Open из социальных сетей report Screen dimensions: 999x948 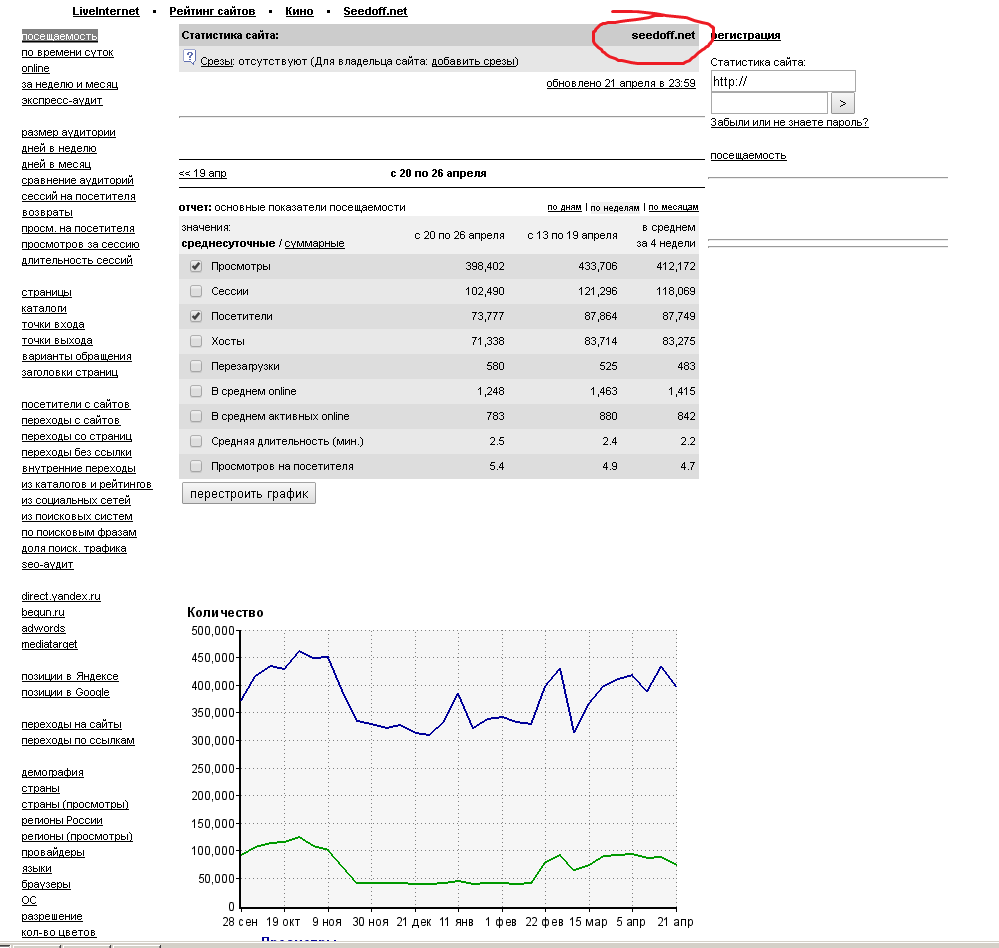pyautogui.click(x=76, y=500)
